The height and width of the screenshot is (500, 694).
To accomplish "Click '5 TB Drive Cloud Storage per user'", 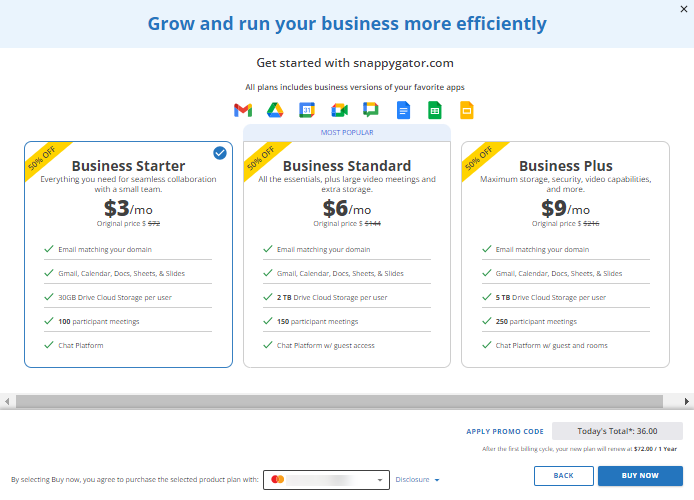I will (551, 297).
